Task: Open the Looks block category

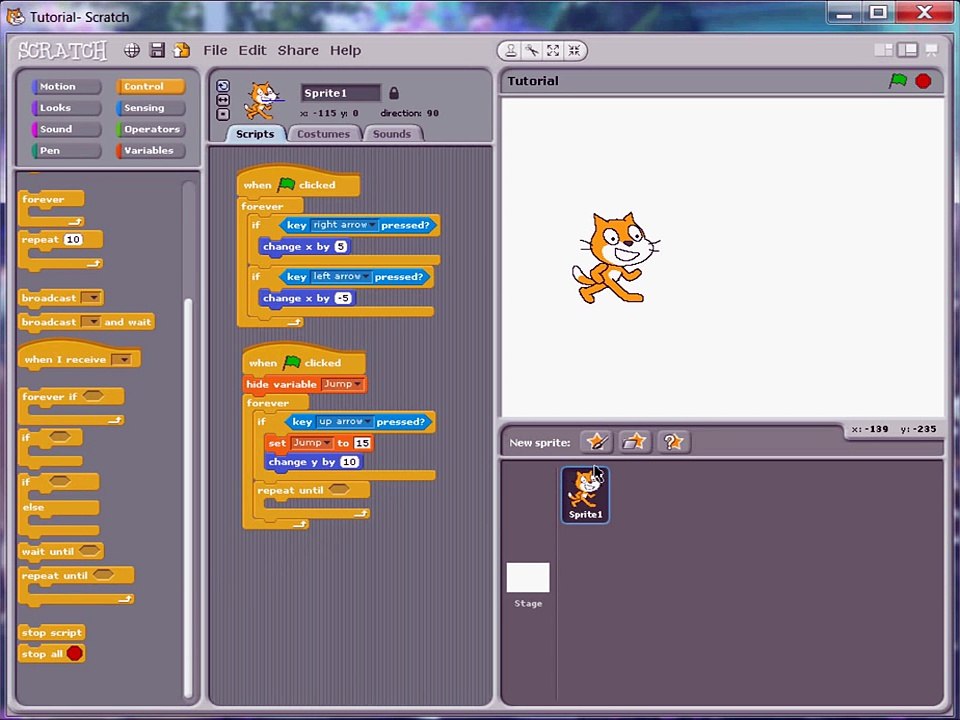Action: [66, 108]
